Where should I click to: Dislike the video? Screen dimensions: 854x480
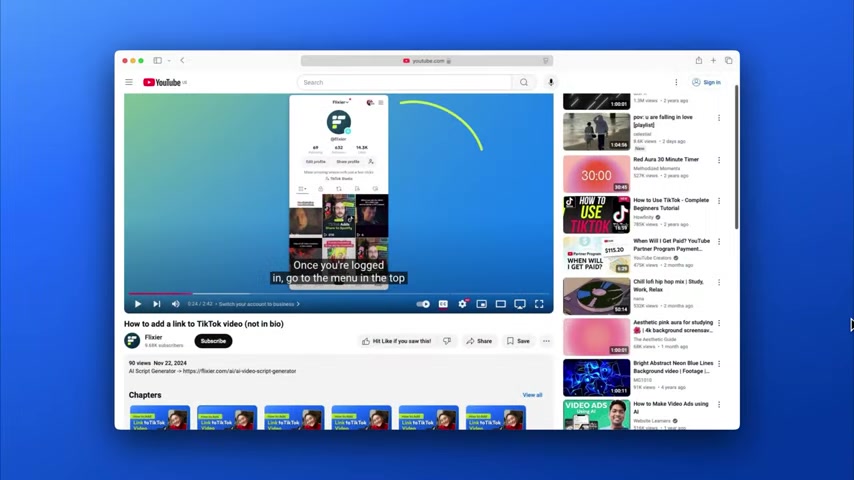pyautogui.click(x=447, y=341)
